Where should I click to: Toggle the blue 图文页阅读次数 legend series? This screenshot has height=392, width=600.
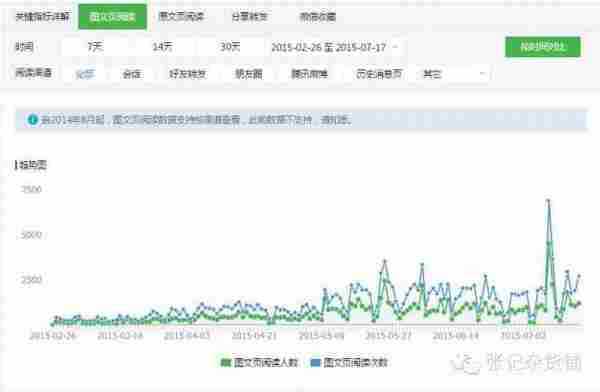(349, 362)
